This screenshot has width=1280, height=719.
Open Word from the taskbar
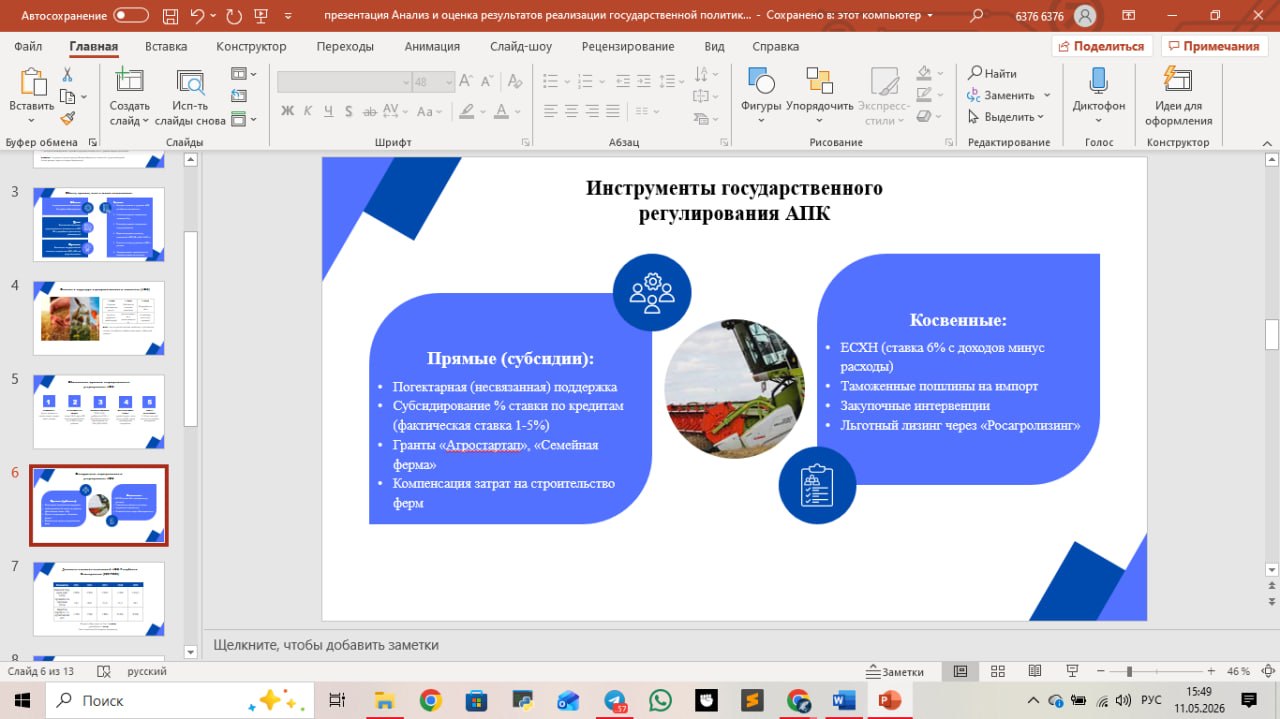pos(843,701)
